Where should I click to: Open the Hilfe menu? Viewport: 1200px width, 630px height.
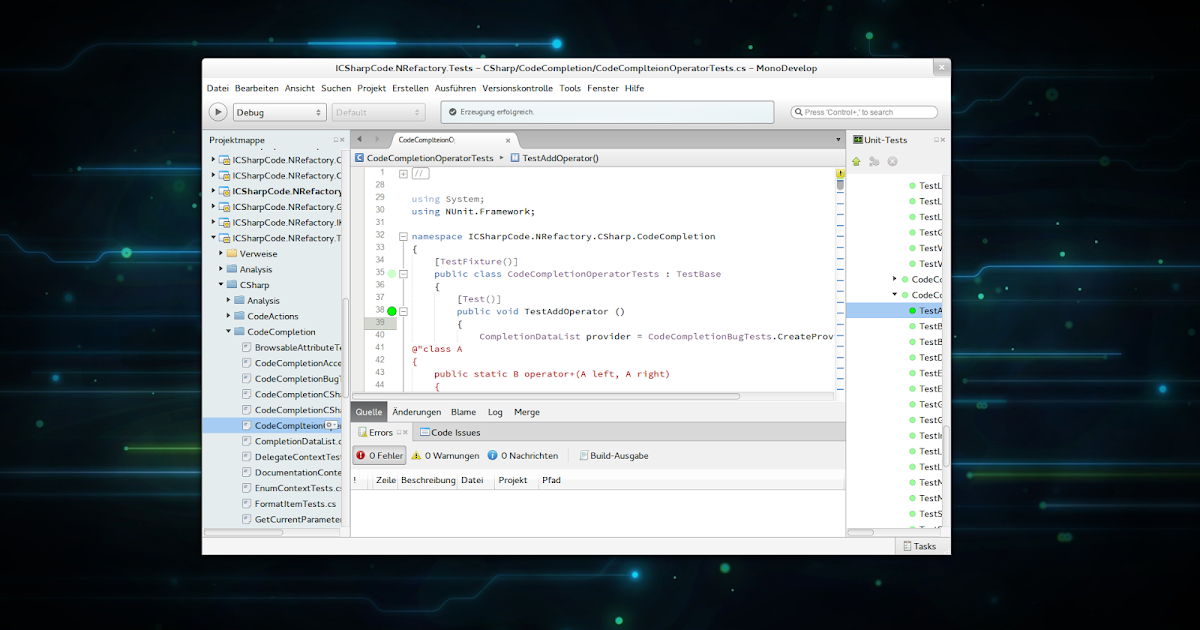(634, 88)
